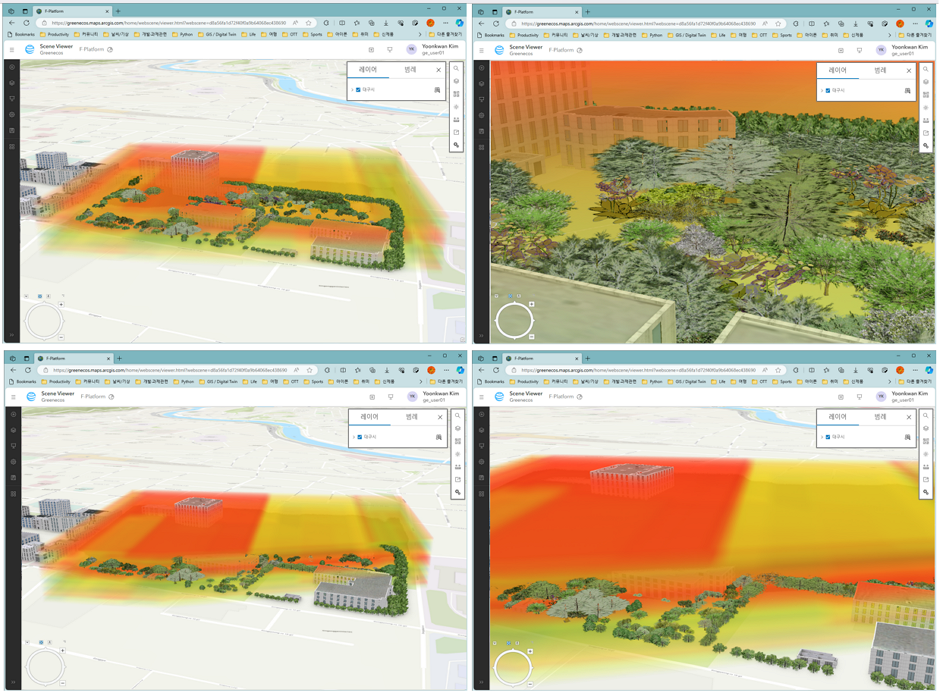942x698 pixels.
Task: Open the Productivity bookmark folder in the top-left window
Action: [x=55, y=34]
